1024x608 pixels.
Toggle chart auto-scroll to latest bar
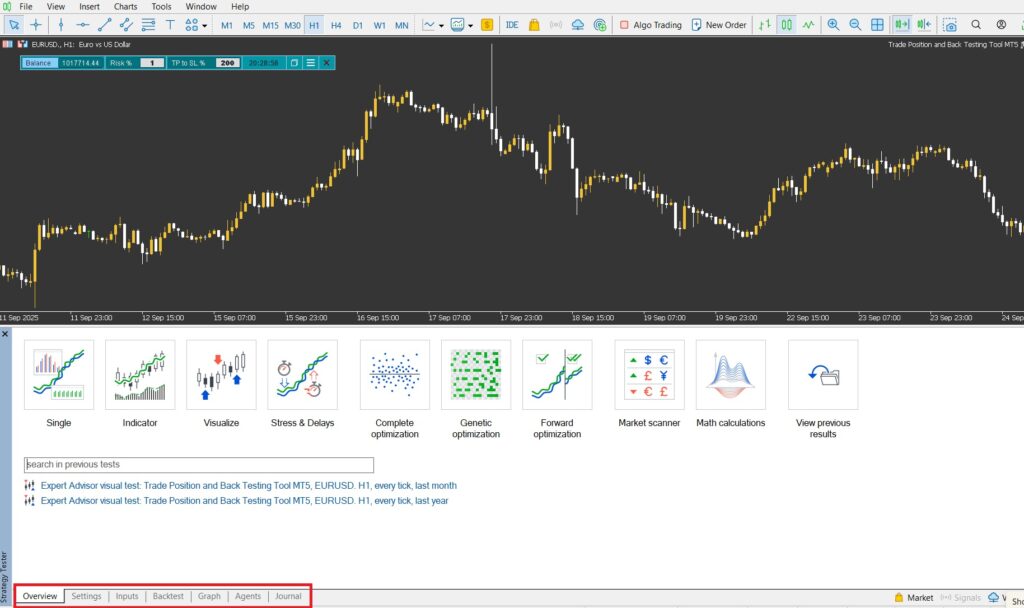903,25
